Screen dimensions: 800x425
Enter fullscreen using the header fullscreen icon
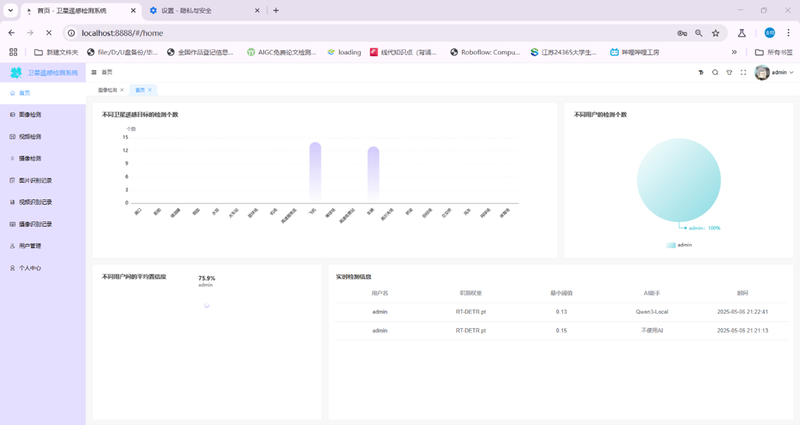click(743, 73)
